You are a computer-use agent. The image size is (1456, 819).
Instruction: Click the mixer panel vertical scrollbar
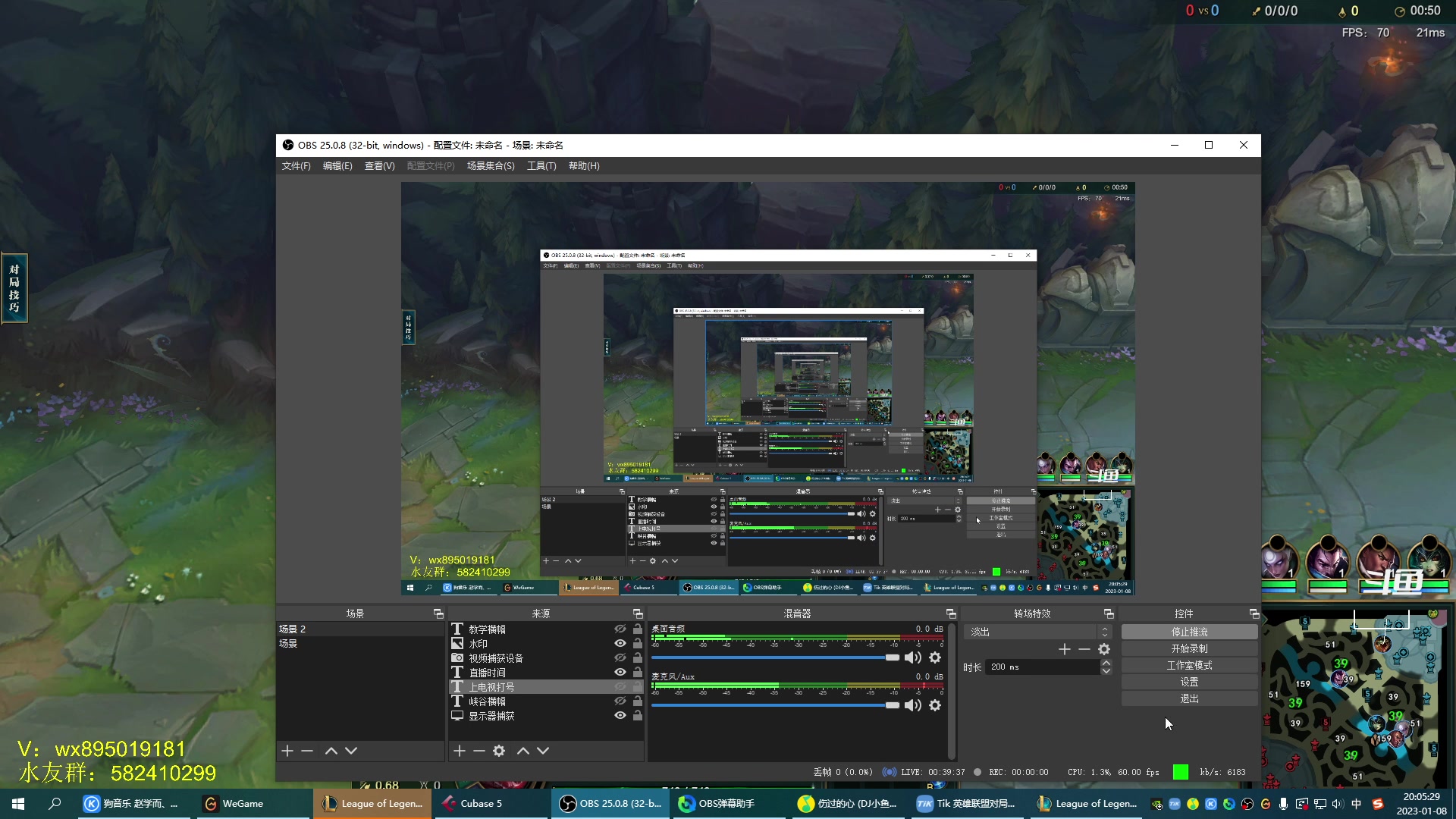click(x=952, y=690)
